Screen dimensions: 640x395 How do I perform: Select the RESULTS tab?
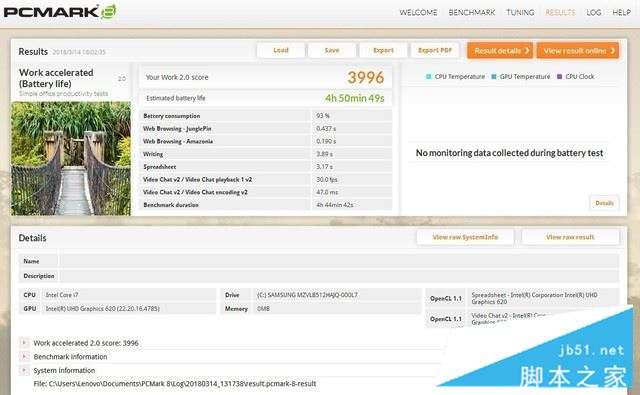click(560, 13)
